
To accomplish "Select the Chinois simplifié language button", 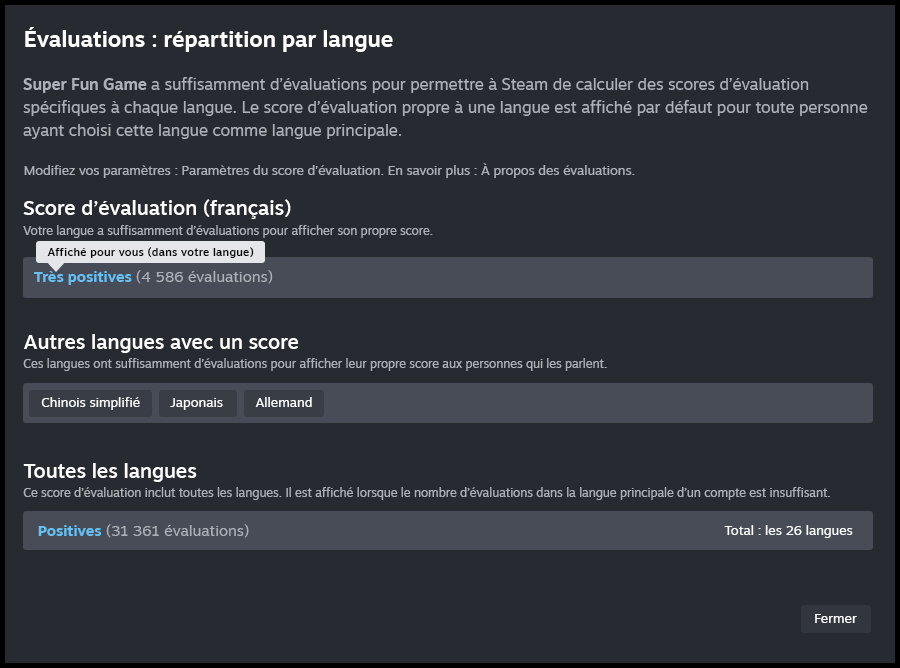I will coord(91,403).
